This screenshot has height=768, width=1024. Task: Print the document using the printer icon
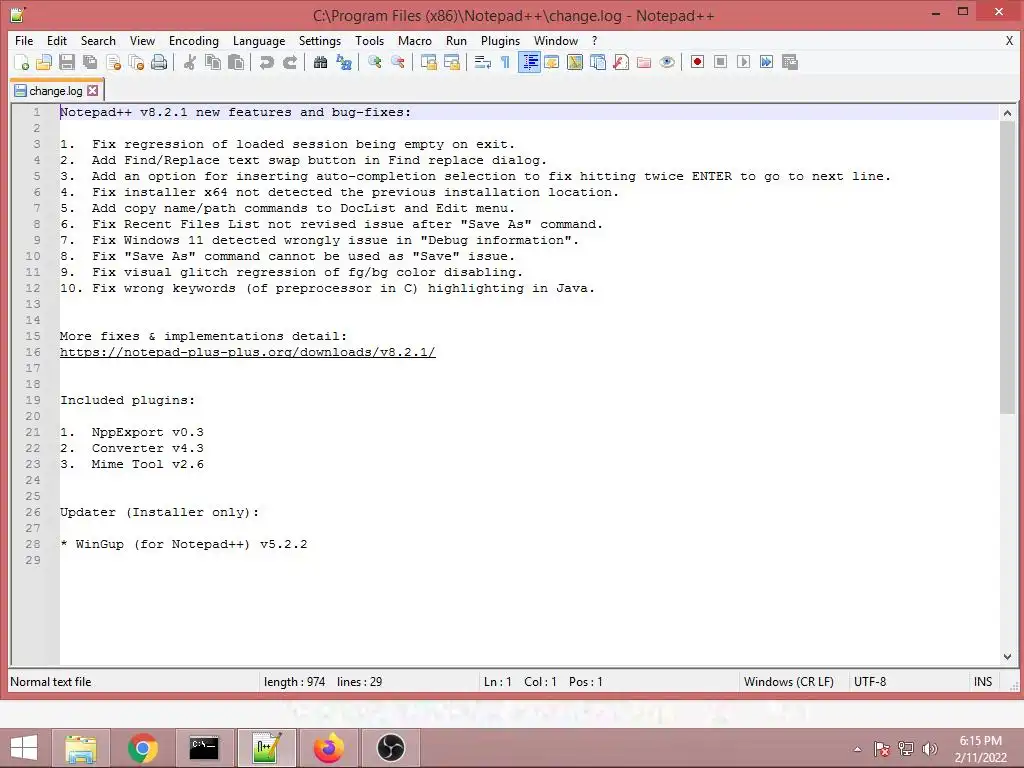tap(159, 63)
